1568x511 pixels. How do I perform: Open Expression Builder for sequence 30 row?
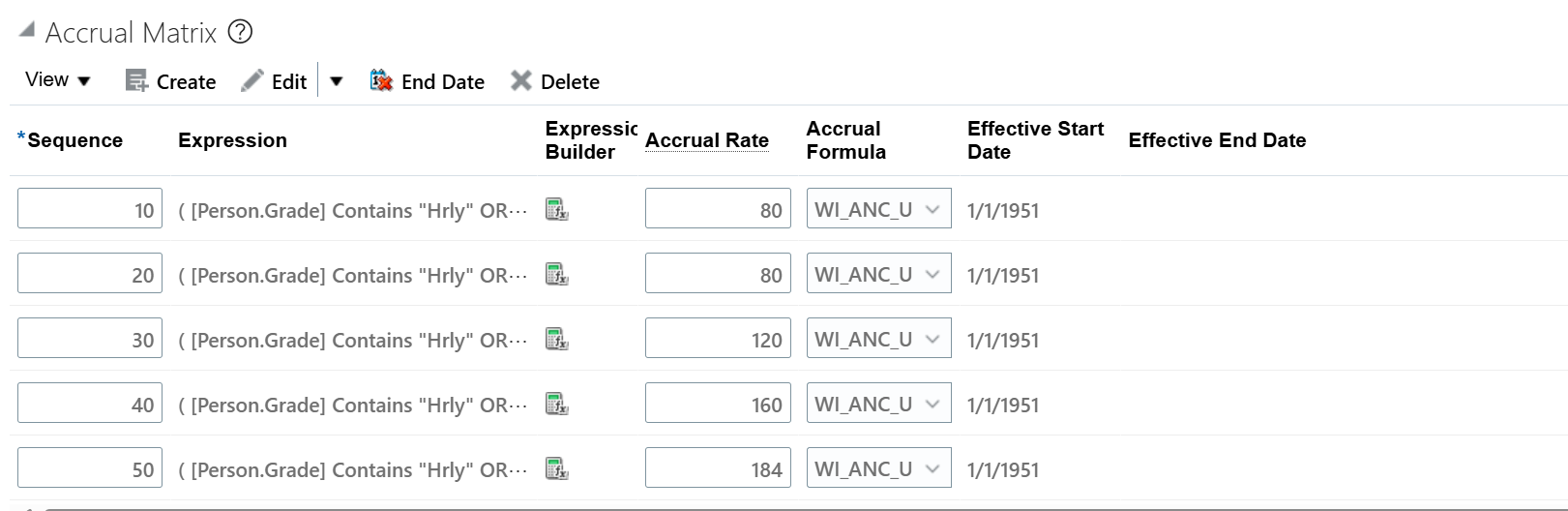coord(557,339)
